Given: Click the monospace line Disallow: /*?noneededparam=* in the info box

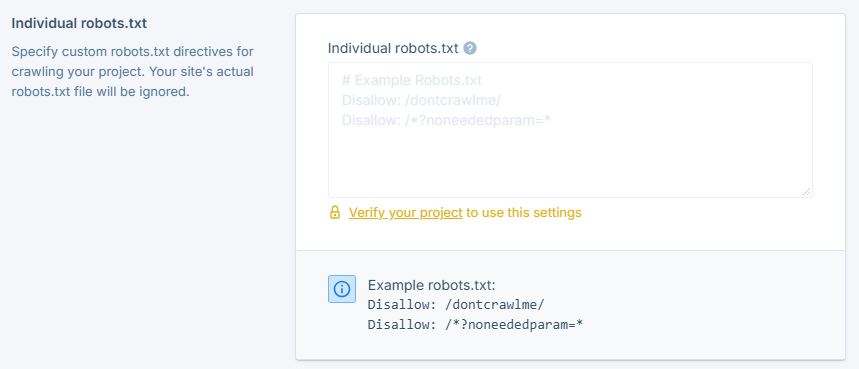Looking at the screenshot, I should pos(475,325).
